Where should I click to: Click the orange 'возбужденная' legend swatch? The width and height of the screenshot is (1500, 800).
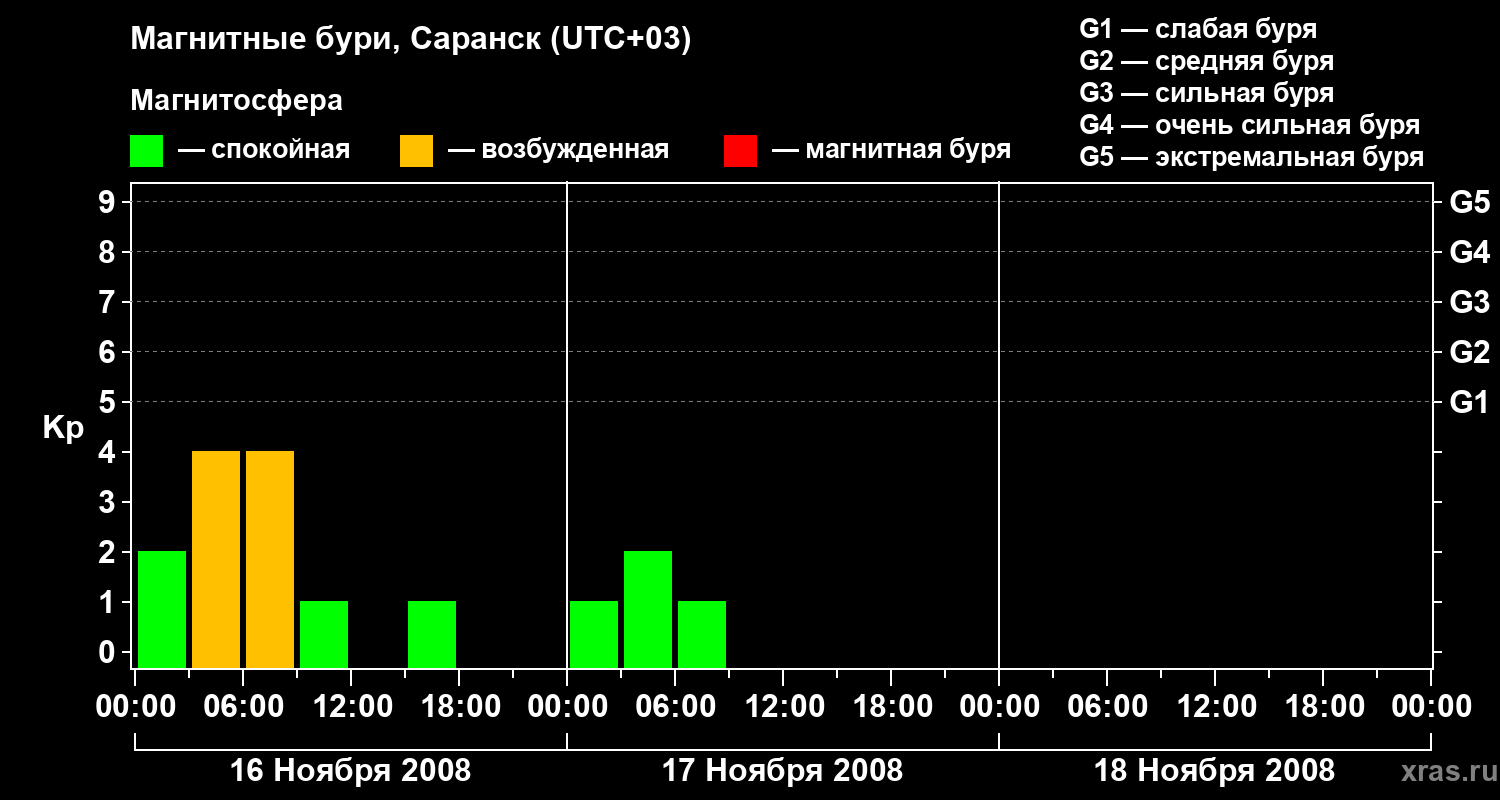tap(416, 151)
